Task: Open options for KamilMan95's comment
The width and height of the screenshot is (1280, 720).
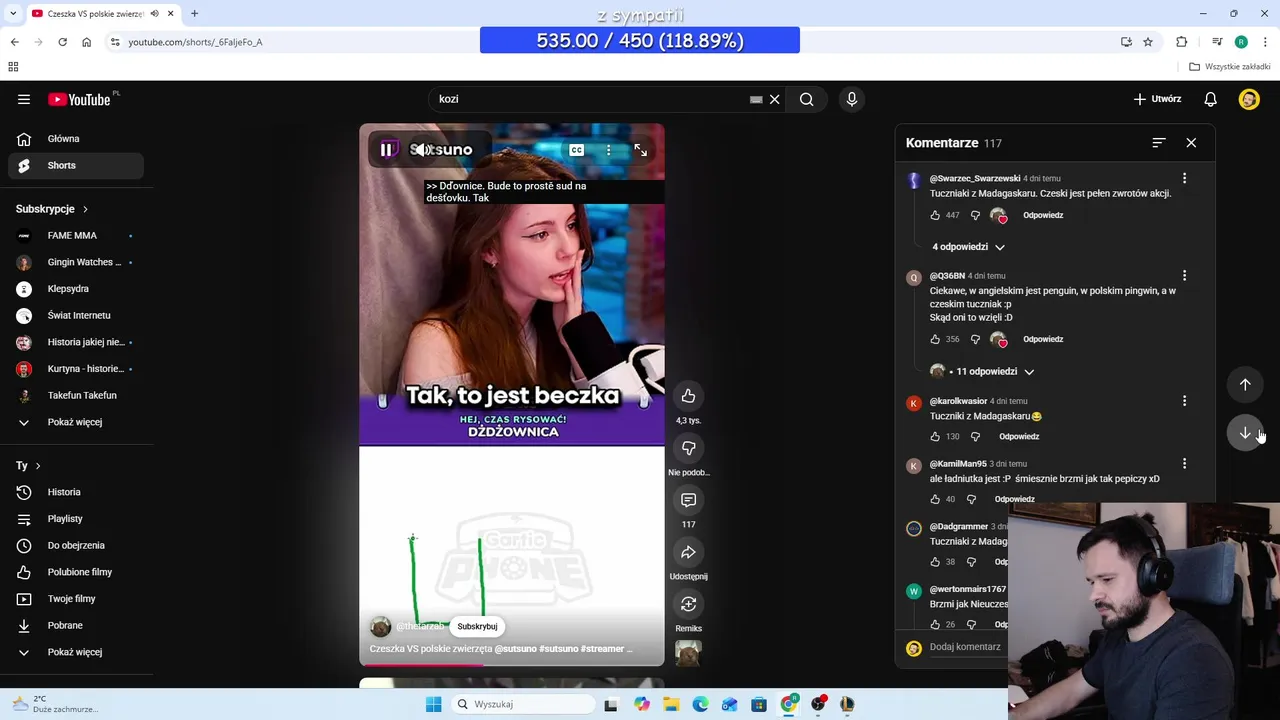Action: (x=1184, y=464)
